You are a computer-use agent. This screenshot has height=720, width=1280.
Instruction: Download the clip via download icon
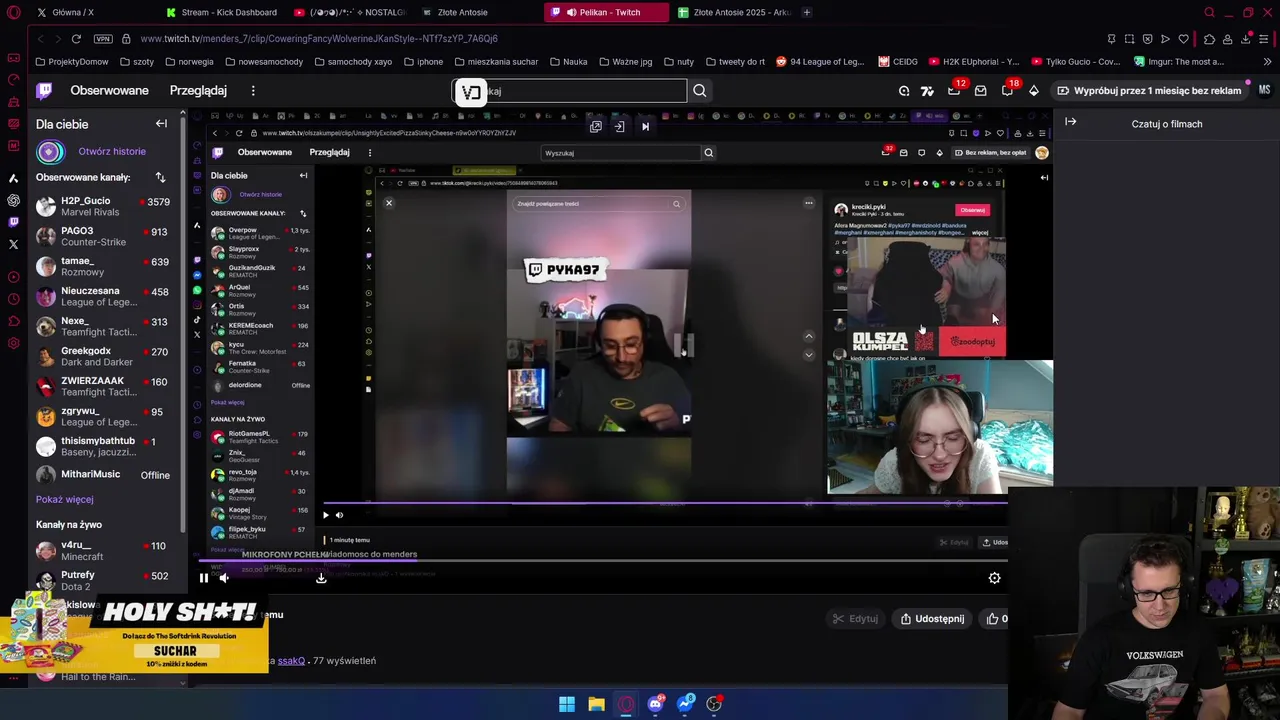coord(321,578)
